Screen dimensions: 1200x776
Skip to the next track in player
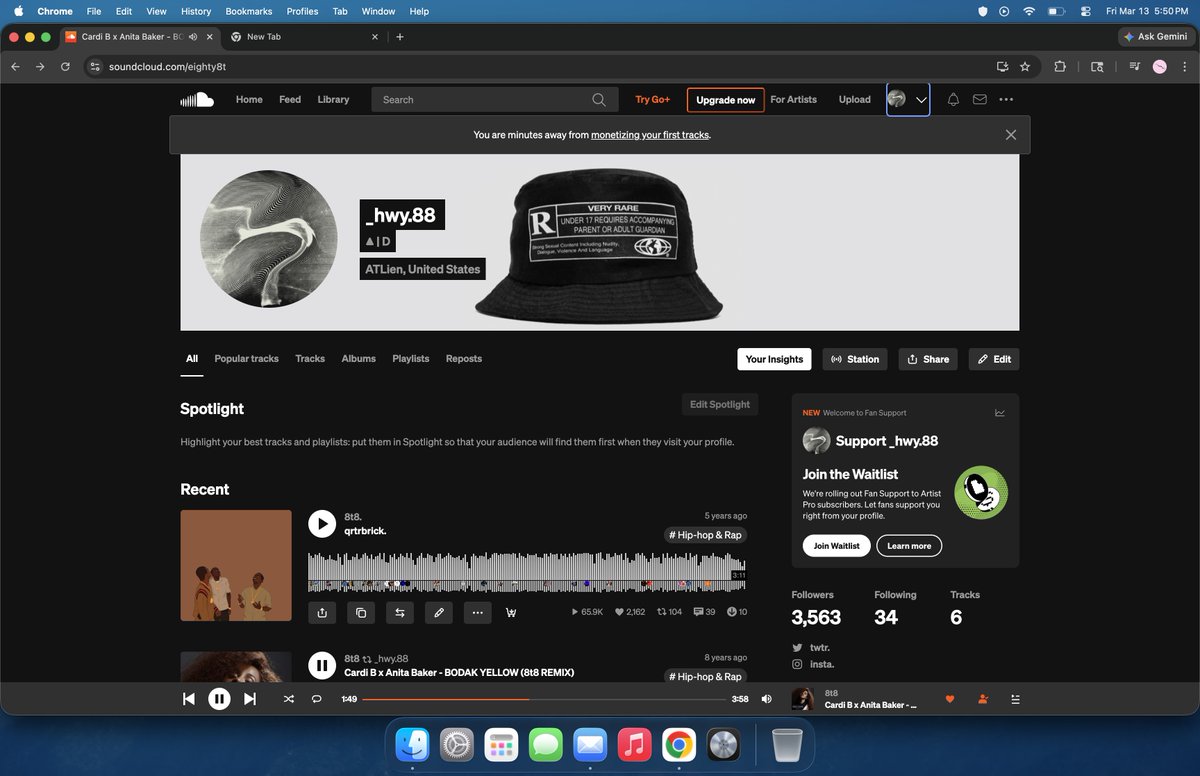250,699
